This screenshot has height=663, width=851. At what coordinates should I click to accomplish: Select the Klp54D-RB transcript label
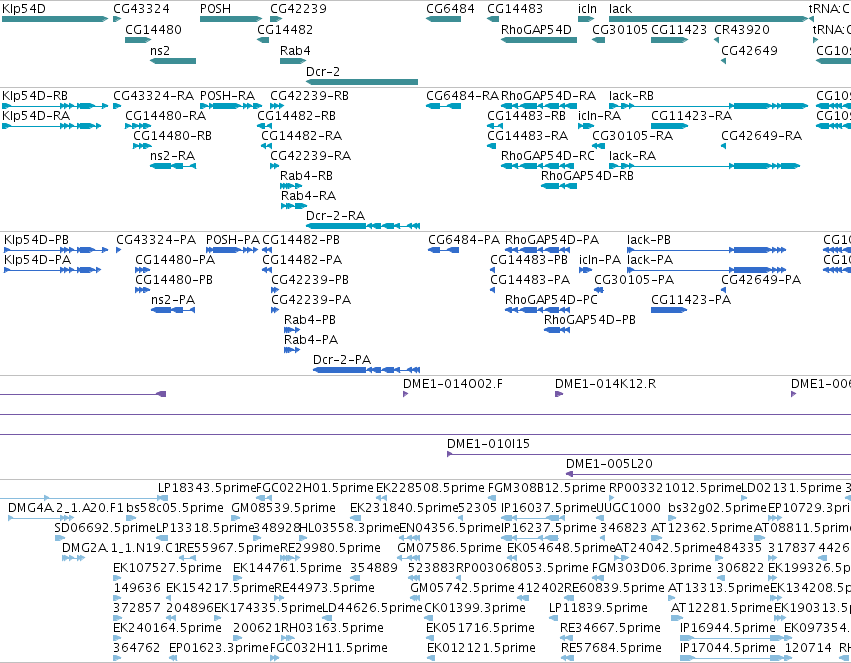pos(35,95)
